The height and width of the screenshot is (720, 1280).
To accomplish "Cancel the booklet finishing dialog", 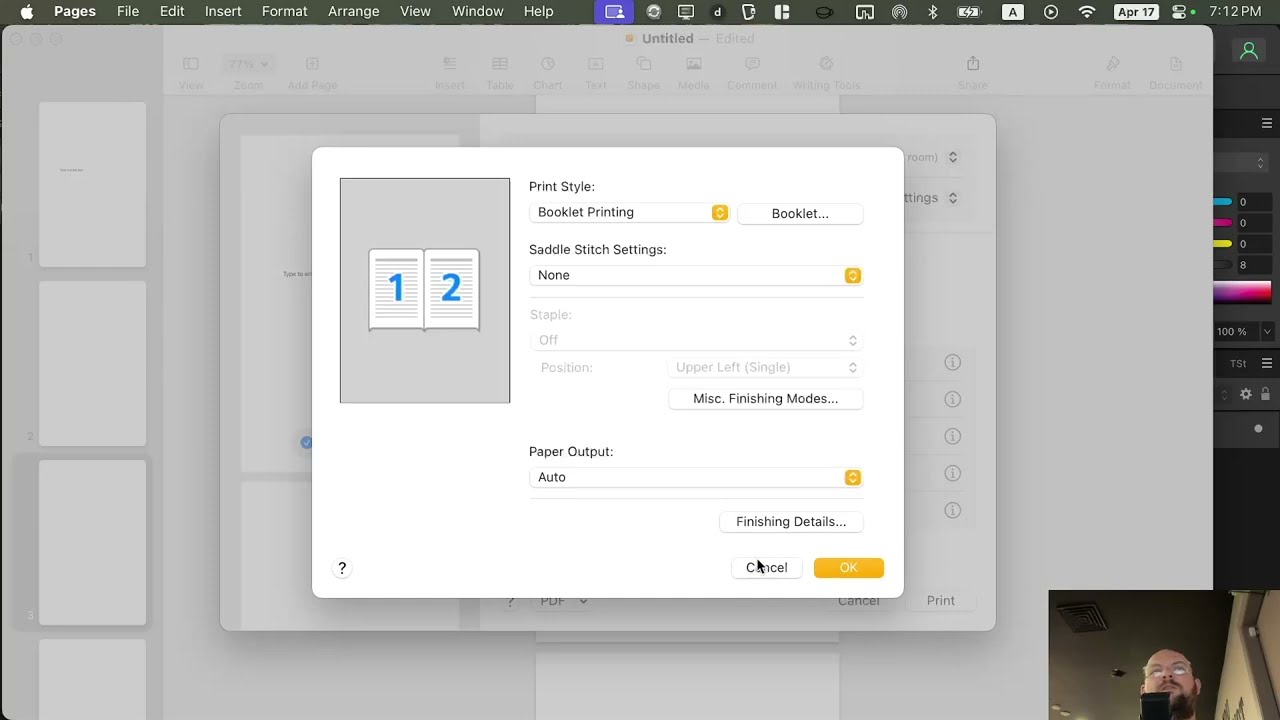I will tap(766, 567).
